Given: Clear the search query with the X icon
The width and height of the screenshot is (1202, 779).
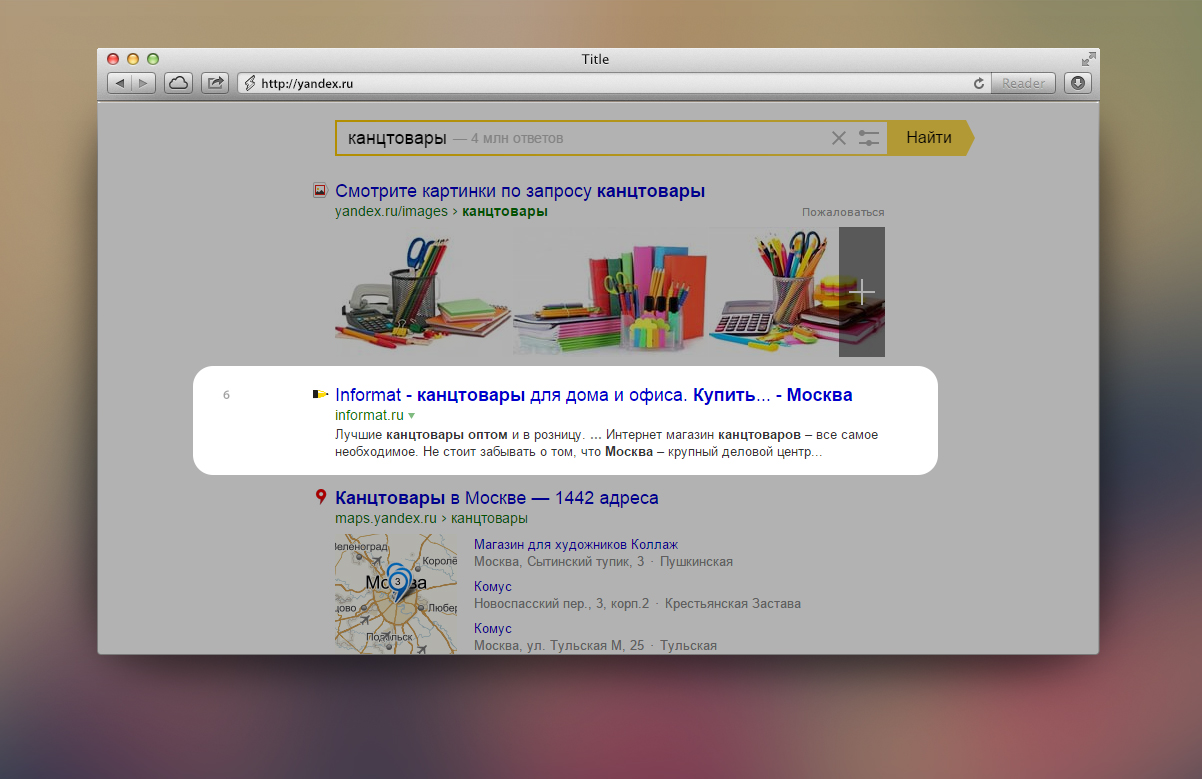Looking at the screenshot, I should [839, 138].
